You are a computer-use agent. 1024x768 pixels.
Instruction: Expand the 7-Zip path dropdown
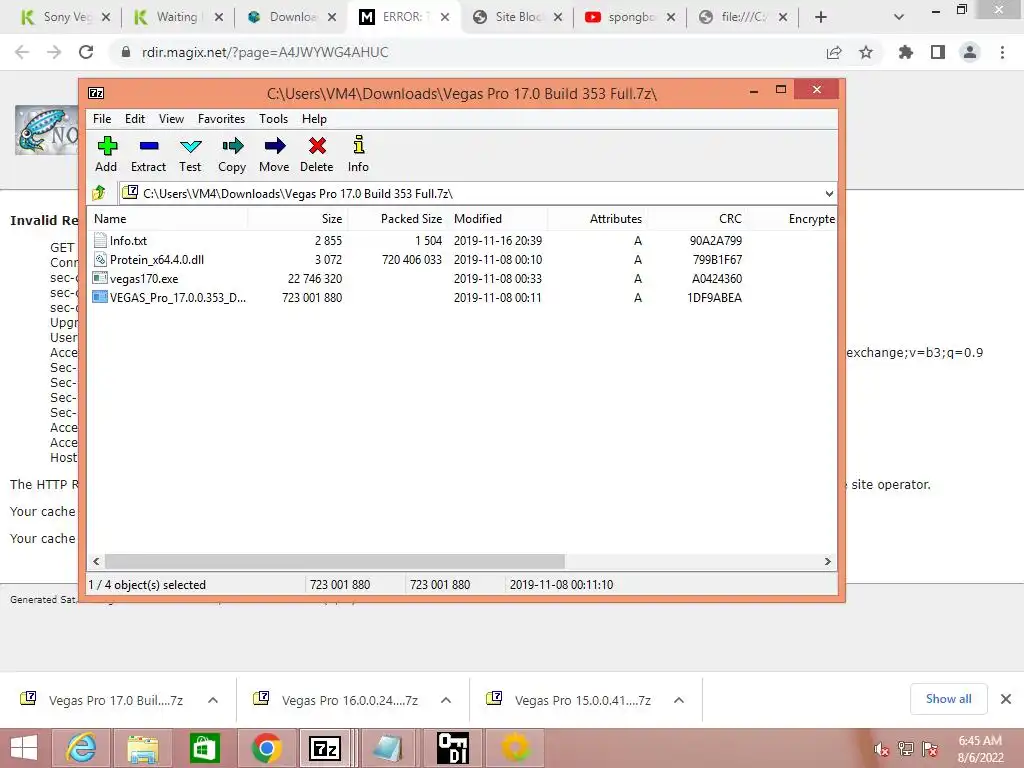829,193
